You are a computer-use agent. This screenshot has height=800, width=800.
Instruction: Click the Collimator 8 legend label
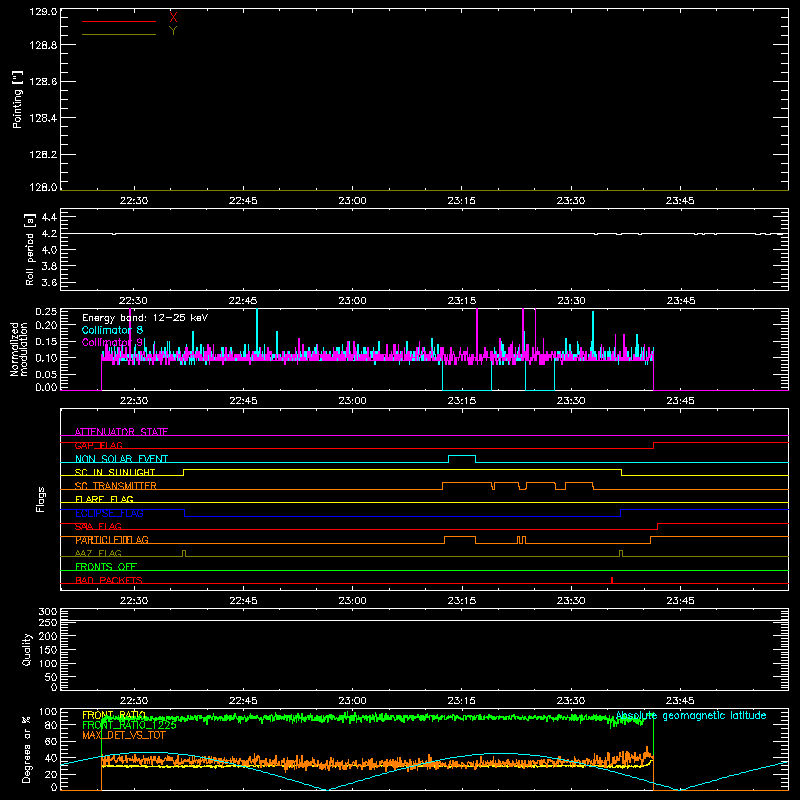112,330
